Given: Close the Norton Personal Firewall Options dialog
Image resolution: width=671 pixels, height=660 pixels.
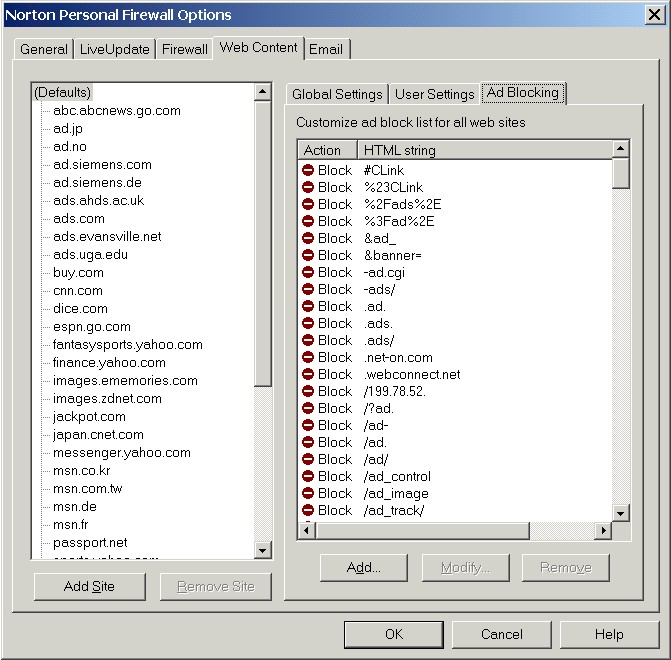Looking at the screenshot, I should click(x=655, y=15).
